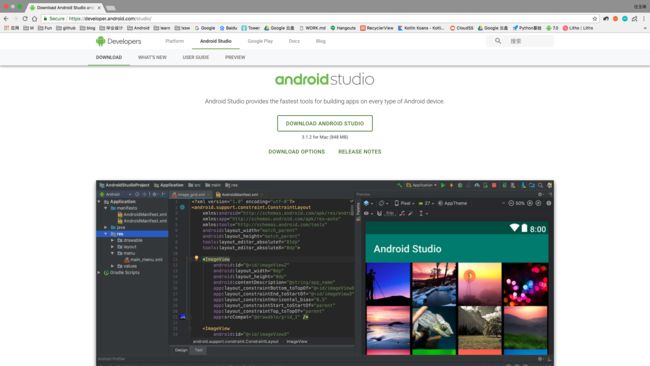Open Chrome's three-dot menu
Screen dimensions: 650x366
click(644, 19)
